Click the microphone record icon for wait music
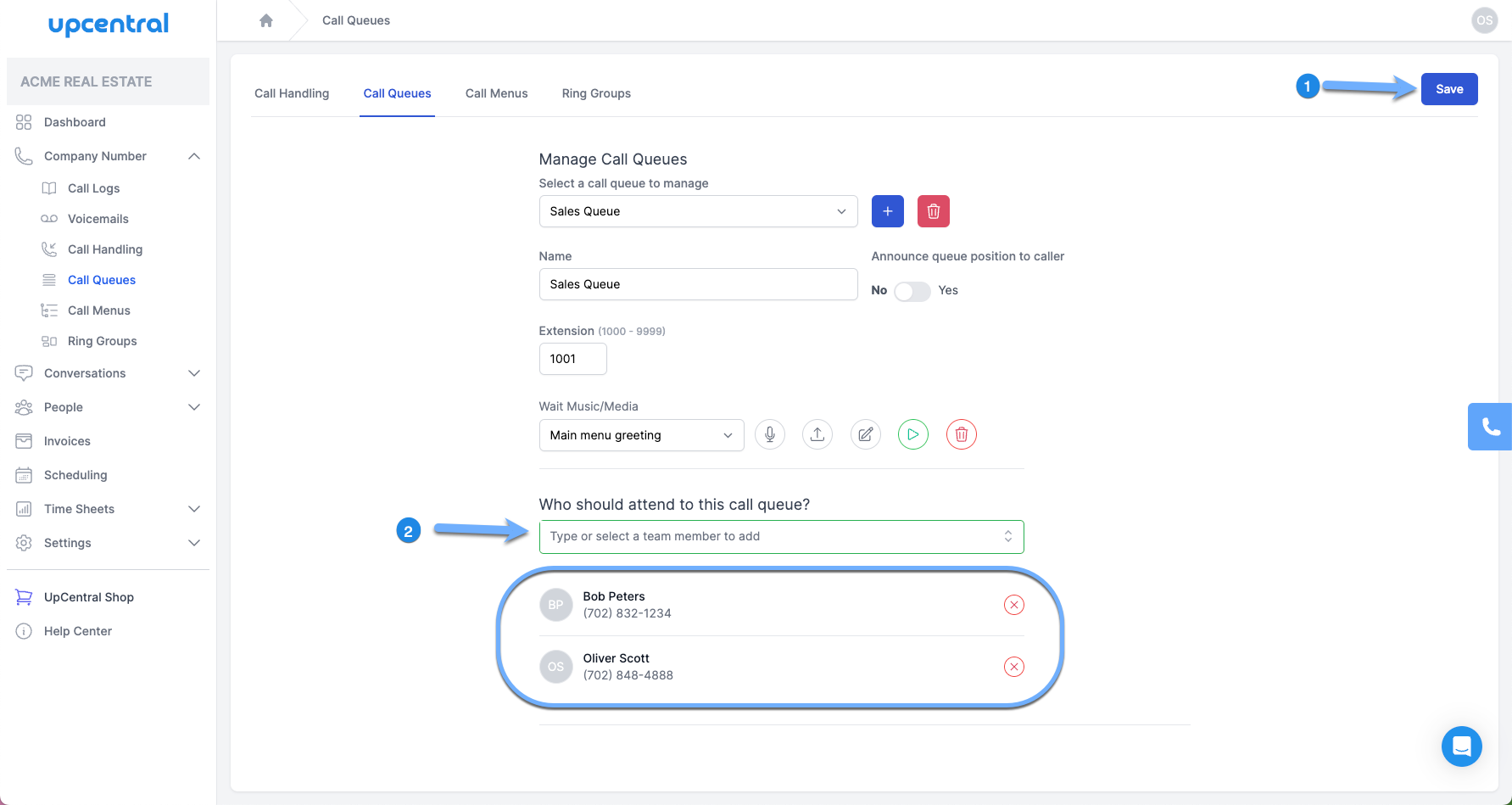 (x=769, y=434)
